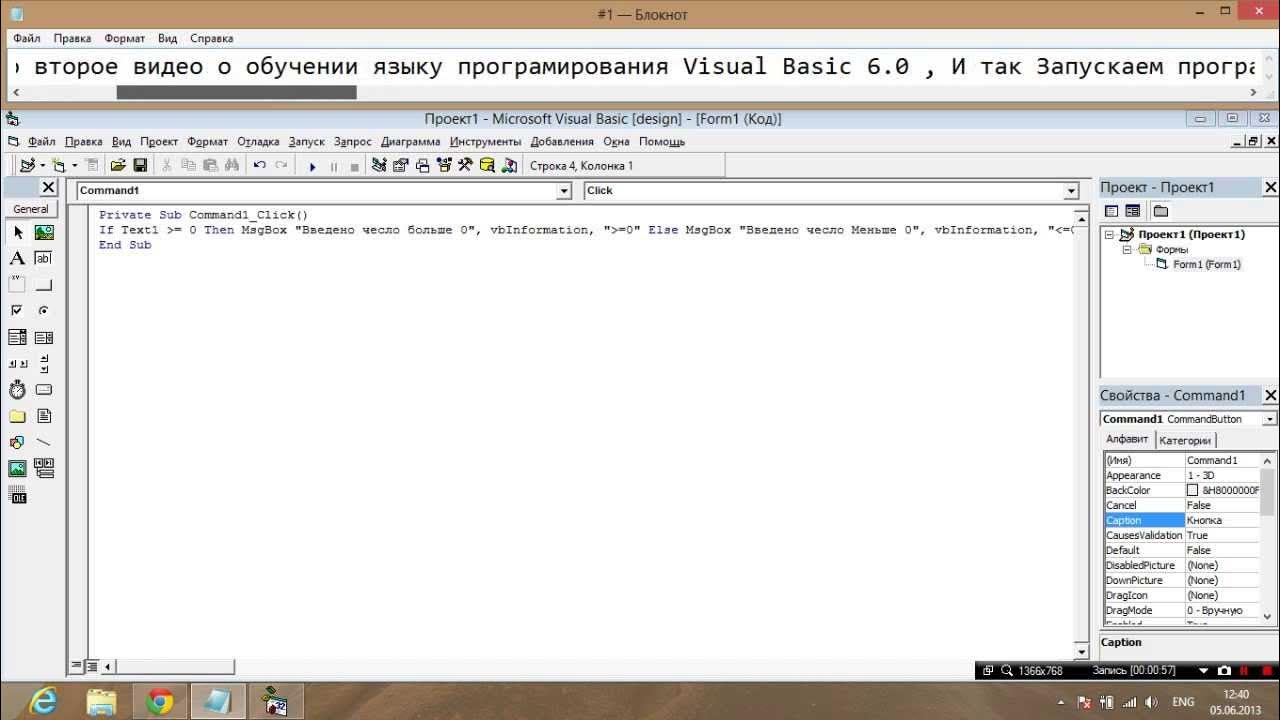
Task: Open the Data View Window toolbar icon
Action: point(487,166)
